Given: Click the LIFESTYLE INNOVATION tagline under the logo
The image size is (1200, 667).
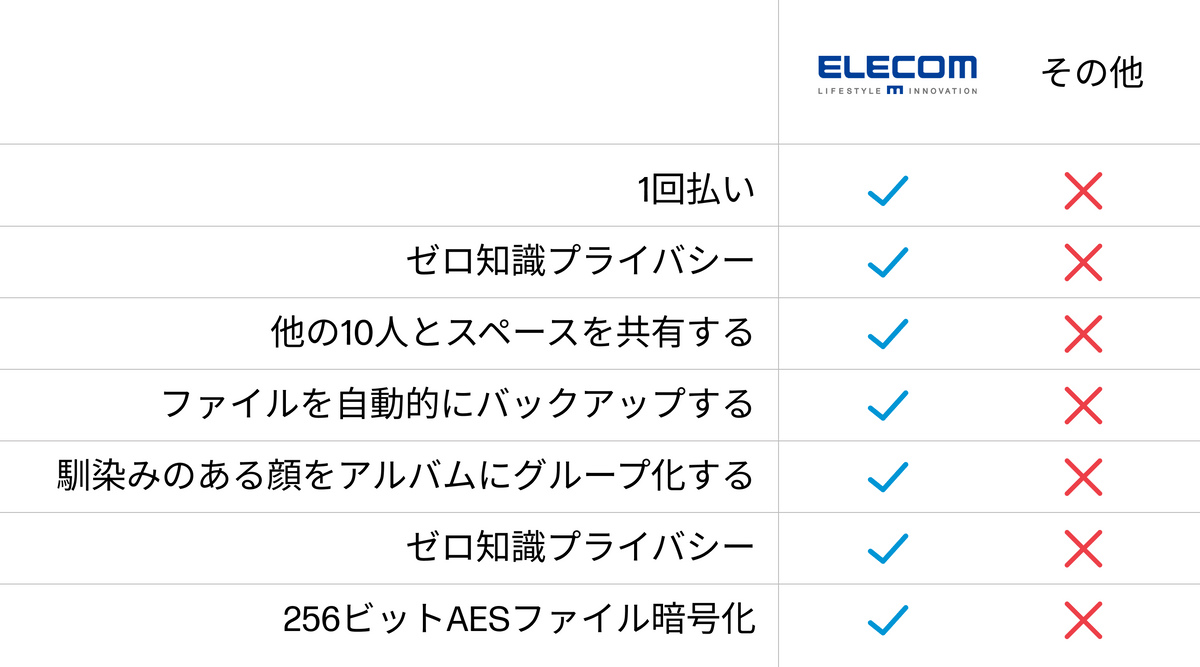Looking at the screenshot, I should (x=897, y=90).
